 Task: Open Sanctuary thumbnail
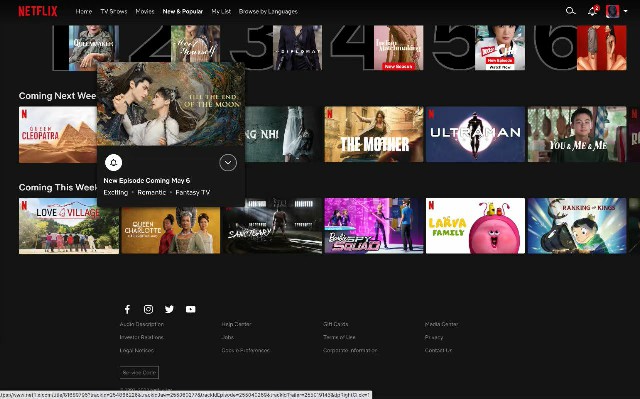[273, 226]
